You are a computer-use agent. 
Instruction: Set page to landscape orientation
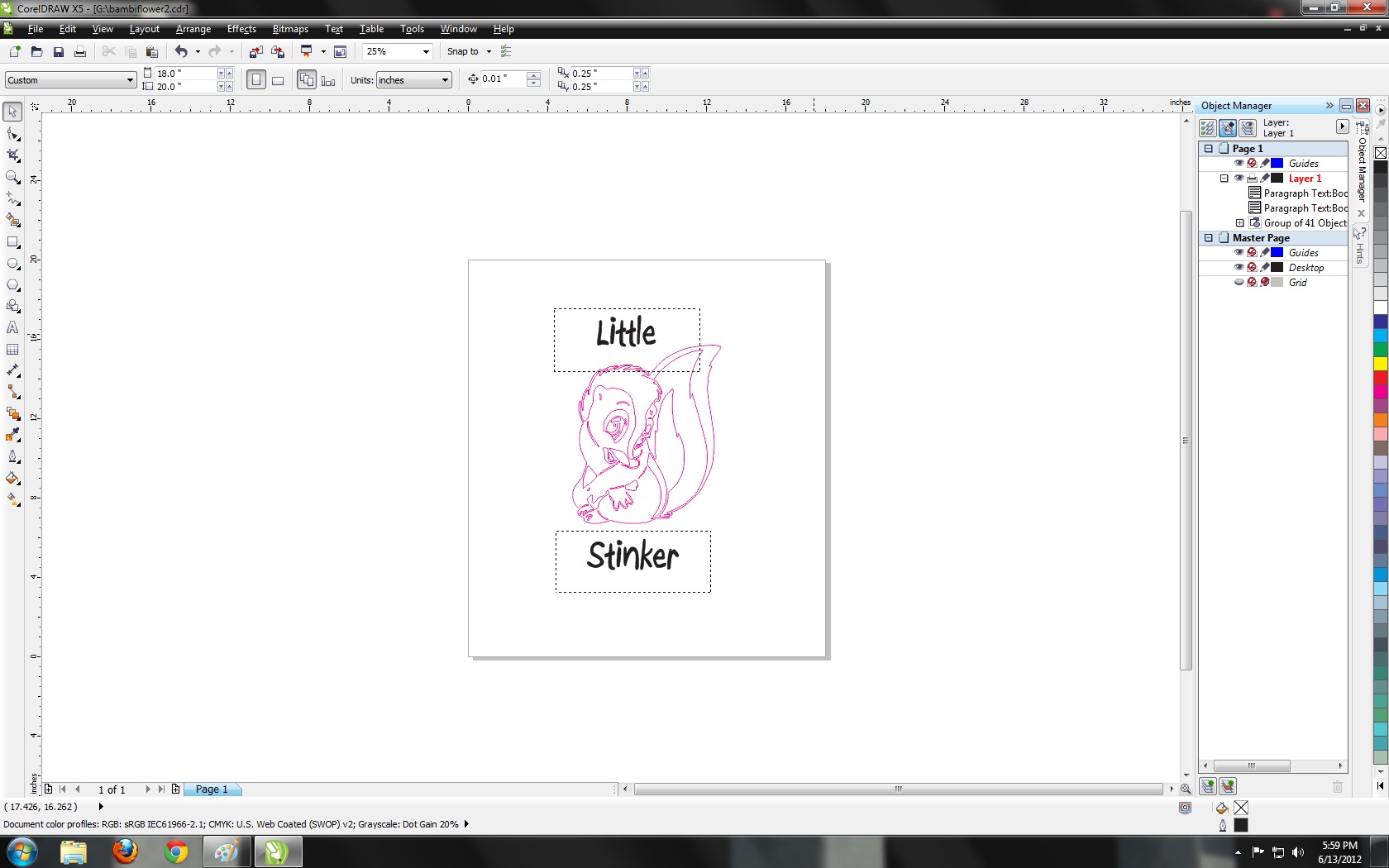[278, 80]
